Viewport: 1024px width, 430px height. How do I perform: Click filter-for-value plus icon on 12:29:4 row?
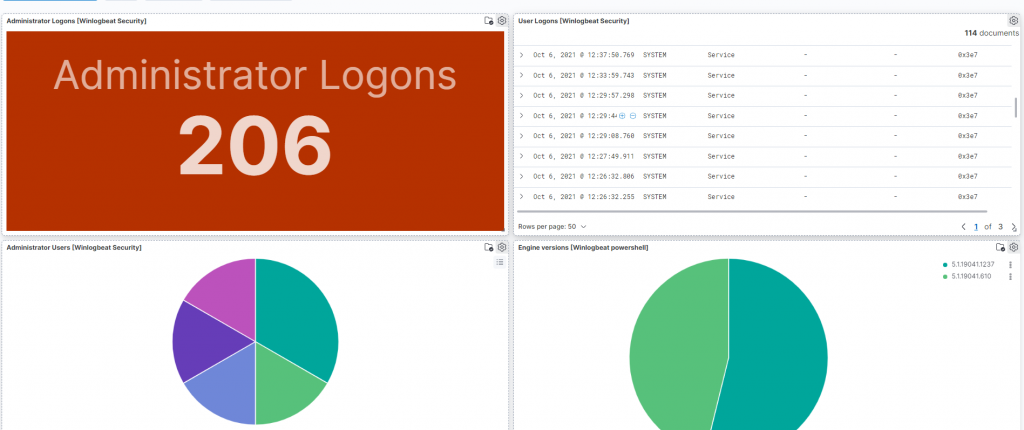click(622, 116)
